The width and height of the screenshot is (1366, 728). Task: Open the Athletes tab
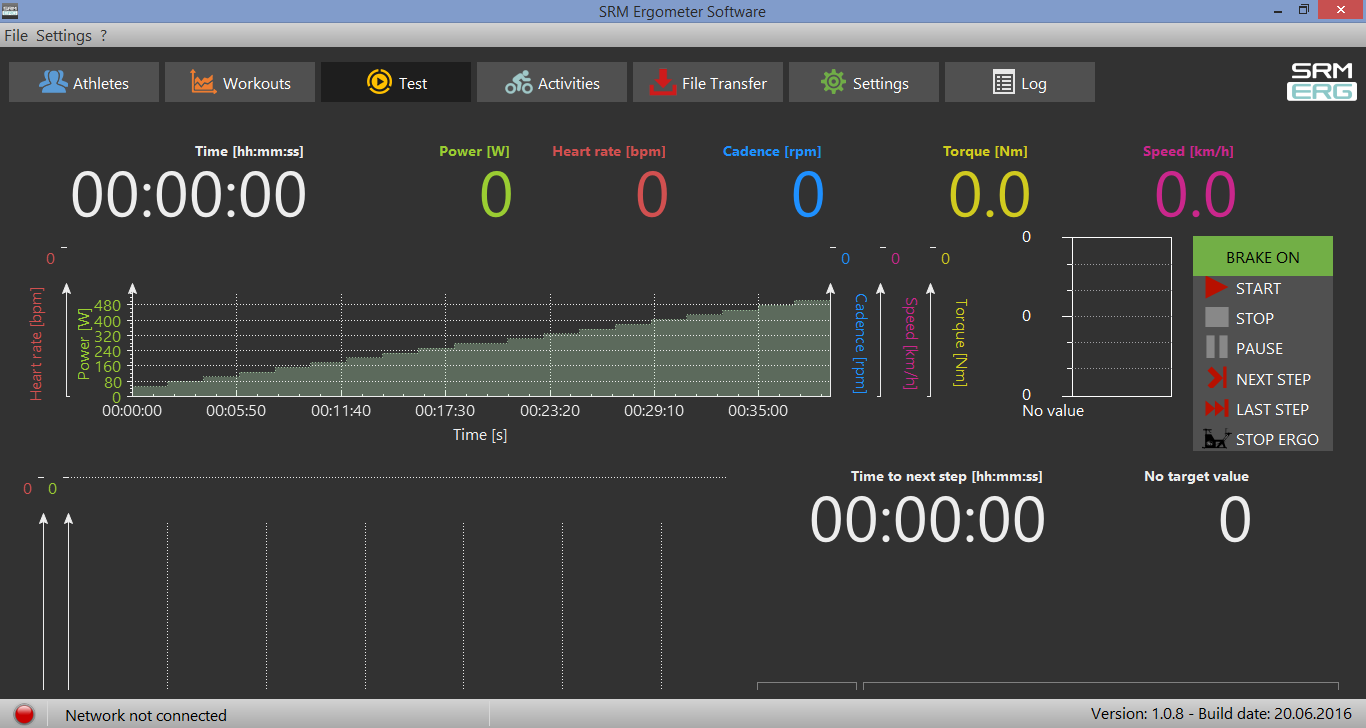coord(84,82)
